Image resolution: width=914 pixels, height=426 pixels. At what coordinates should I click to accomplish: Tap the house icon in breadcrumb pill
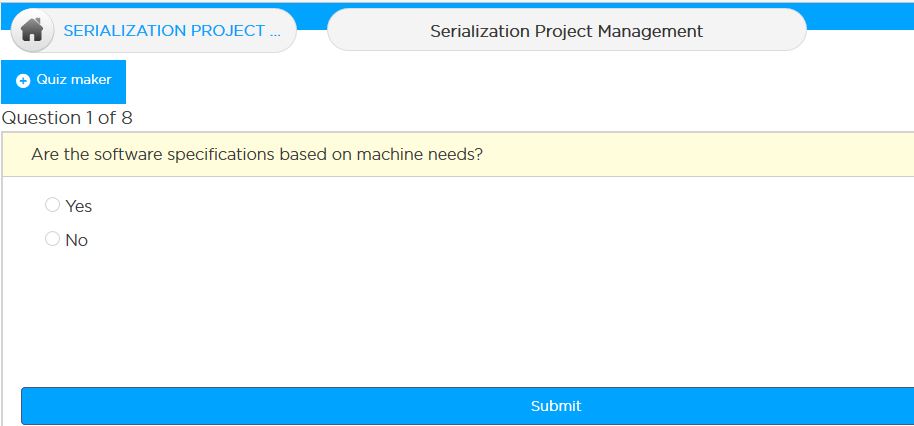click(32, 30)
